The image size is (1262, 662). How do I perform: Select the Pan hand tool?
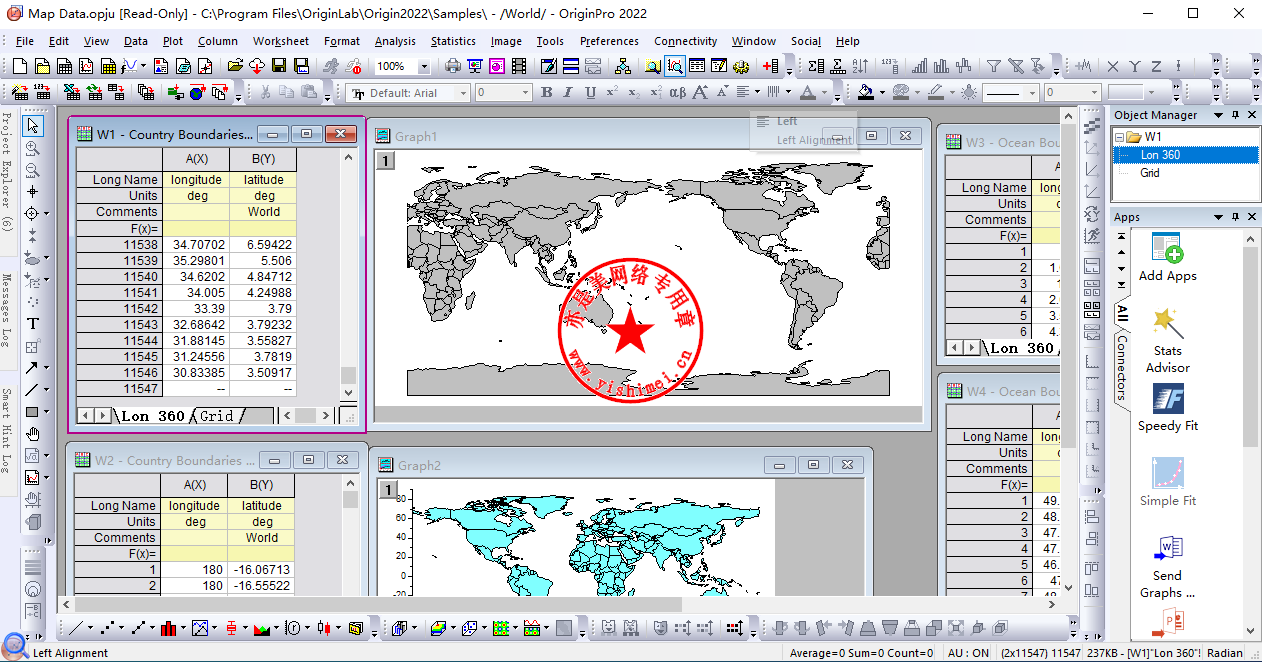[x=33, y=433]
